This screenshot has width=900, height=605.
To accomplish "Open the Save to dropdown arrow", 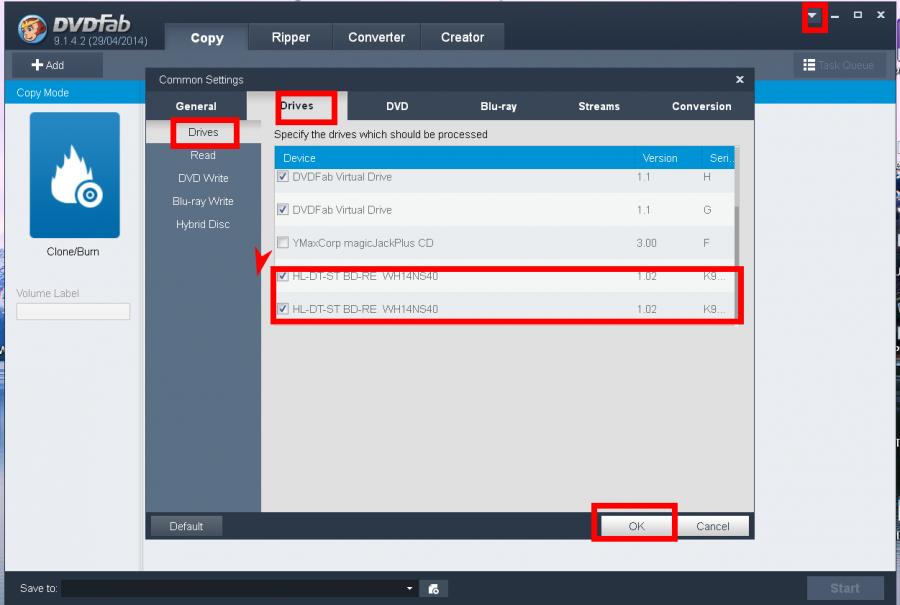I will (x=409, y=588).
